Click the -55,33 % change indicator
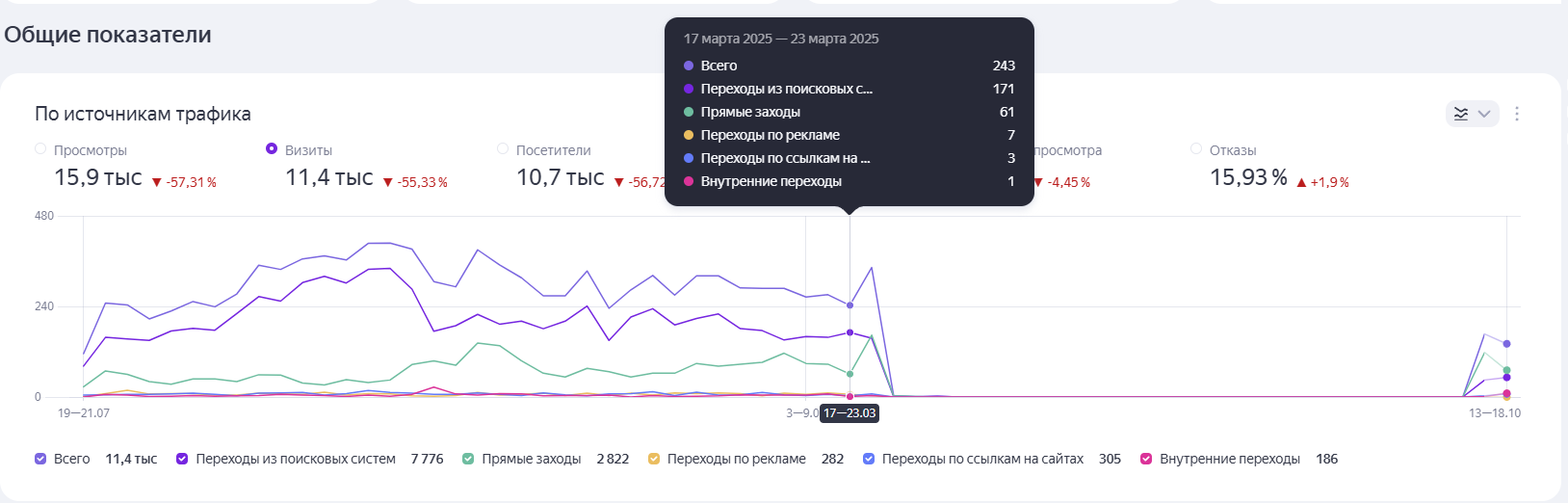Screen dimensions: 1568x503 pos(416,182)
